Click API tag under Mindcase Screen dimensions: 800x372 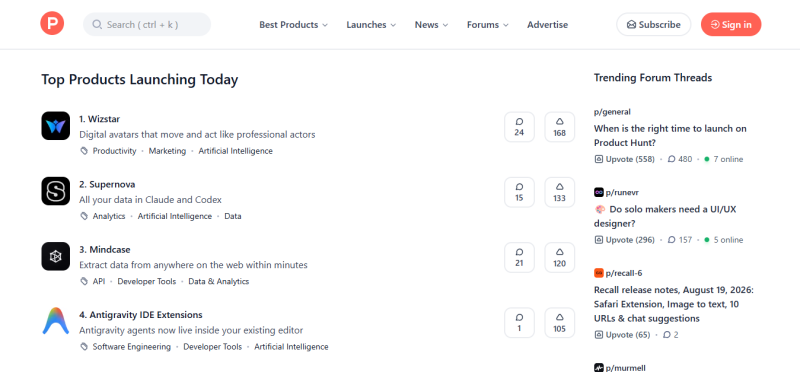point(99,282)
